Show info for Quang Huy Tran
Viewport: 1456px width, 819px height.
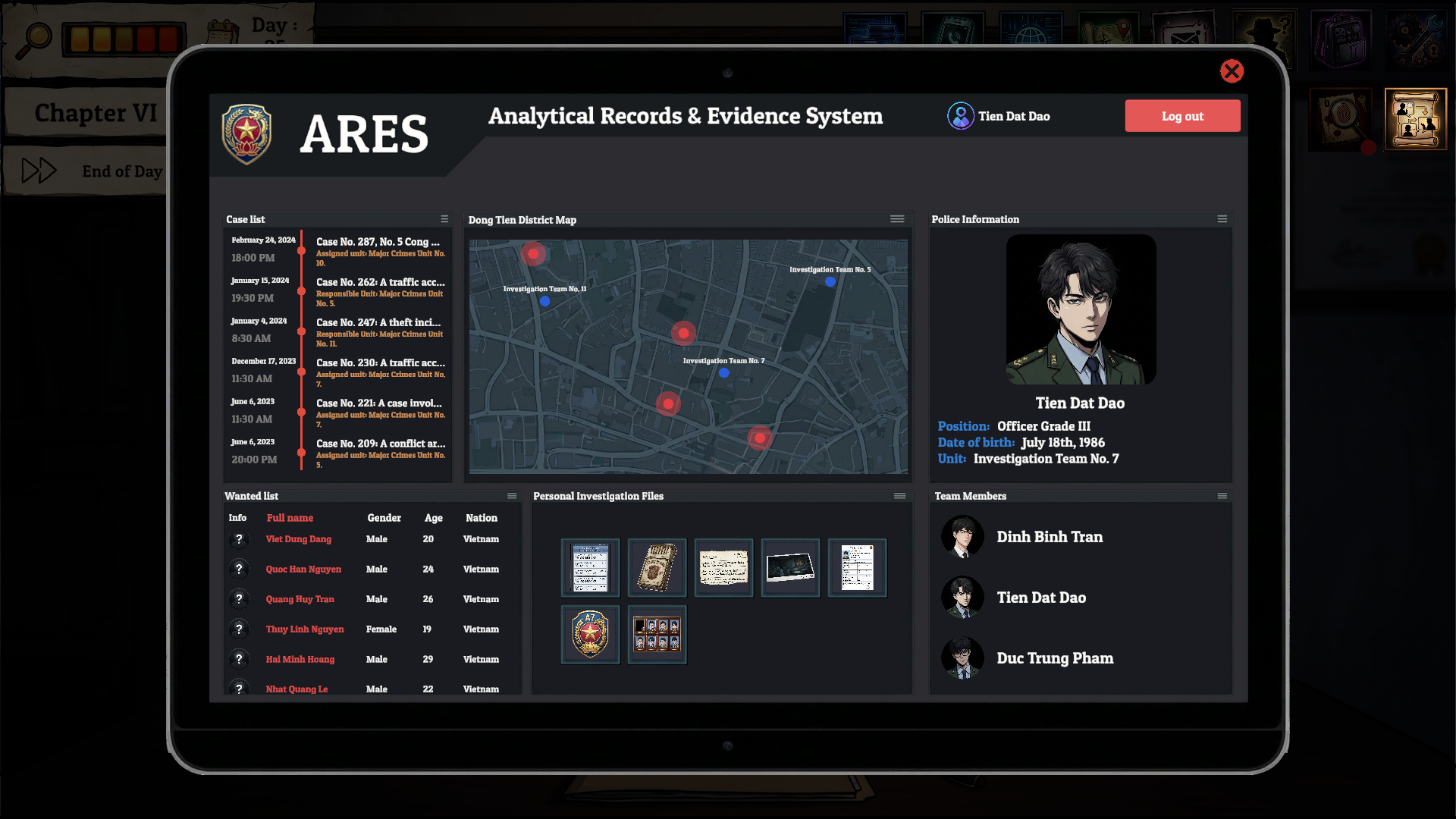[239, 599]
